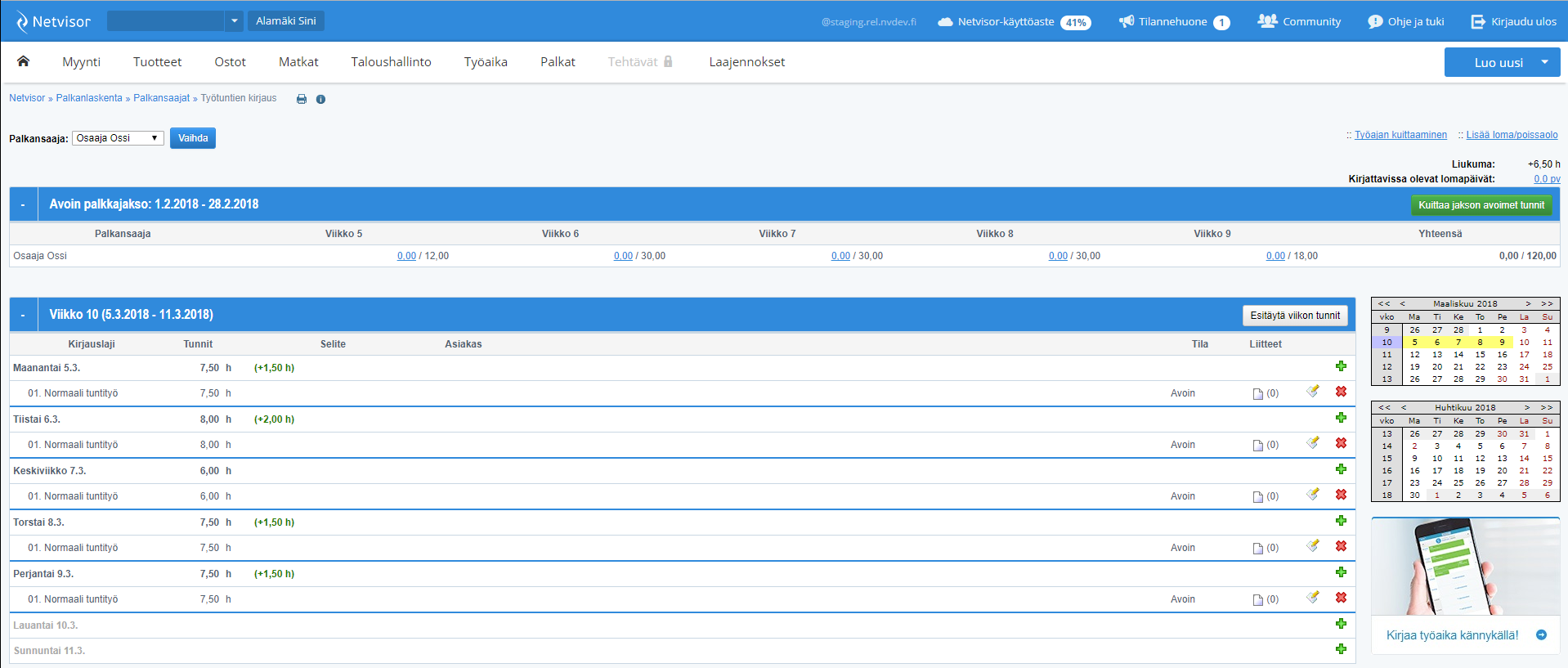The width and height of the screenshot is (1568, 668).
Task: Collapse the Avoin palkkajakso section
Action: [x=23, y=204]
